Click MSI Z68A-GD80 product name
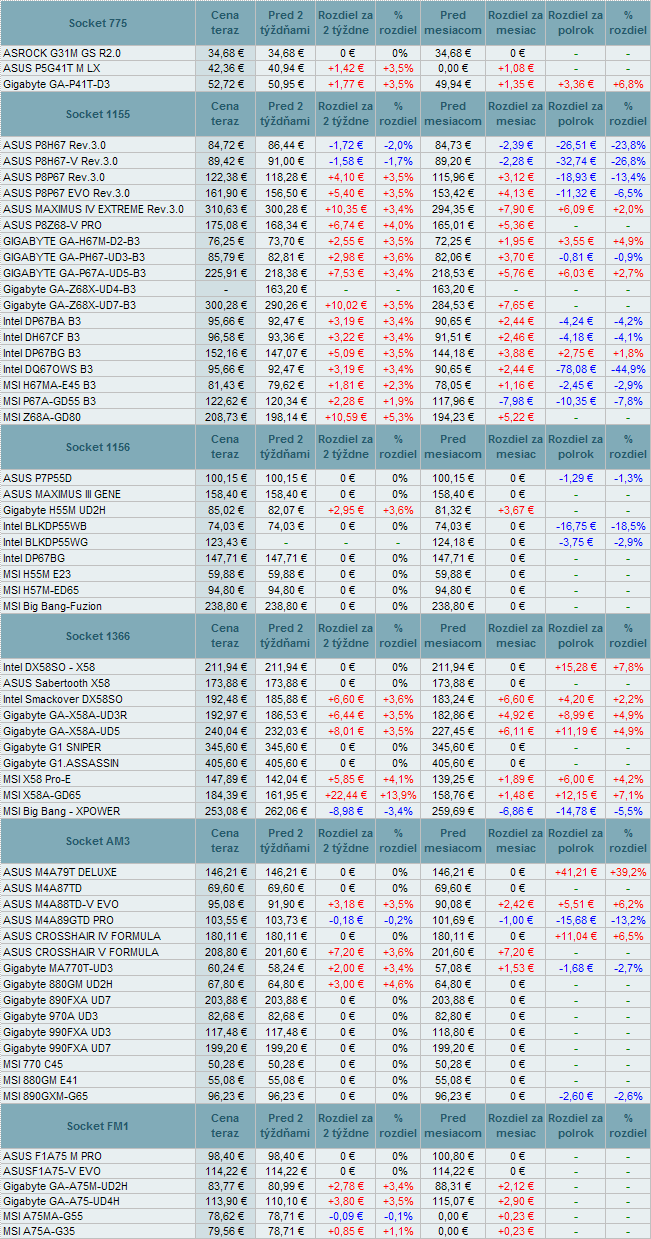 tap(42, 417)
